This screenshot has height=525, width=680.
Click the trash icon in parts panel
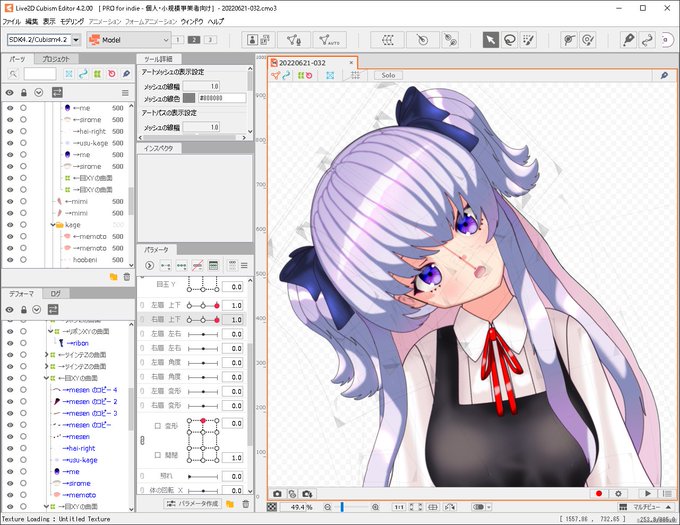pos(127,277)
